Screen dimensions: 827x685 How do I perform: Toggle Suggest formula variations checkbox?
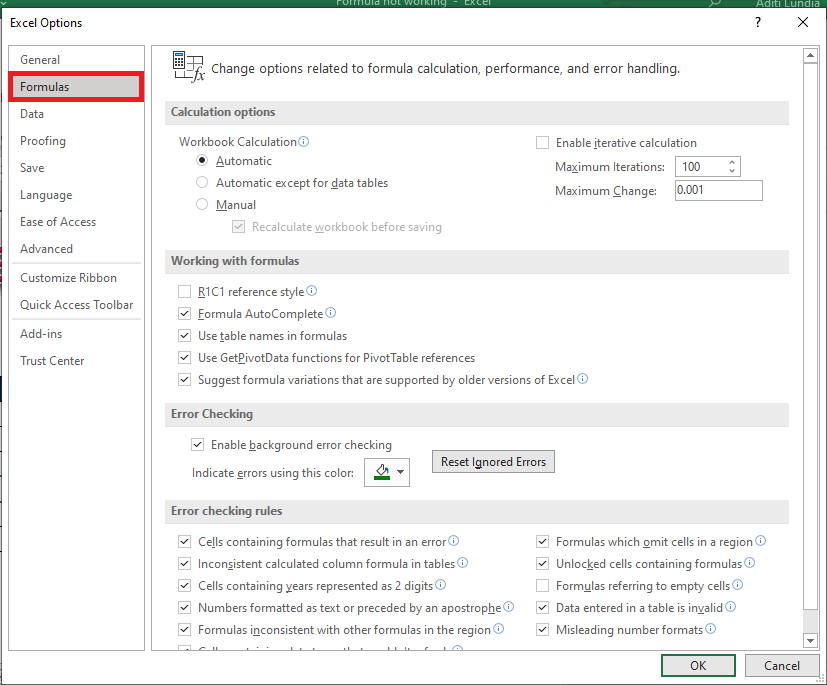tap(184, 380)
